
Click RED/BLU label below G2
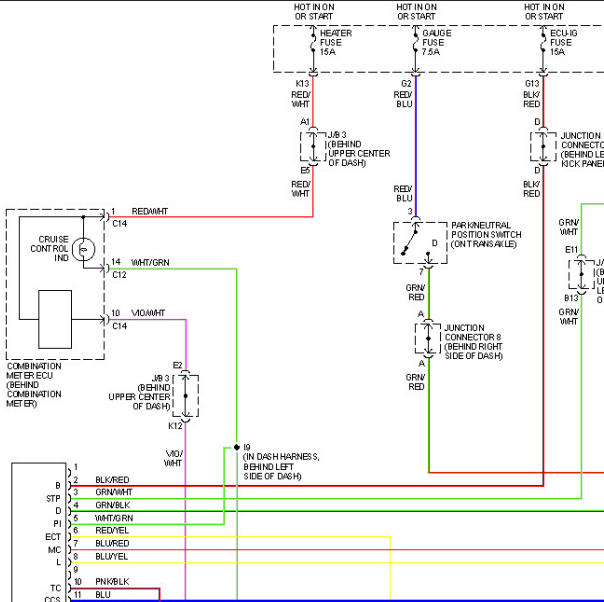[x=403, y=99]
